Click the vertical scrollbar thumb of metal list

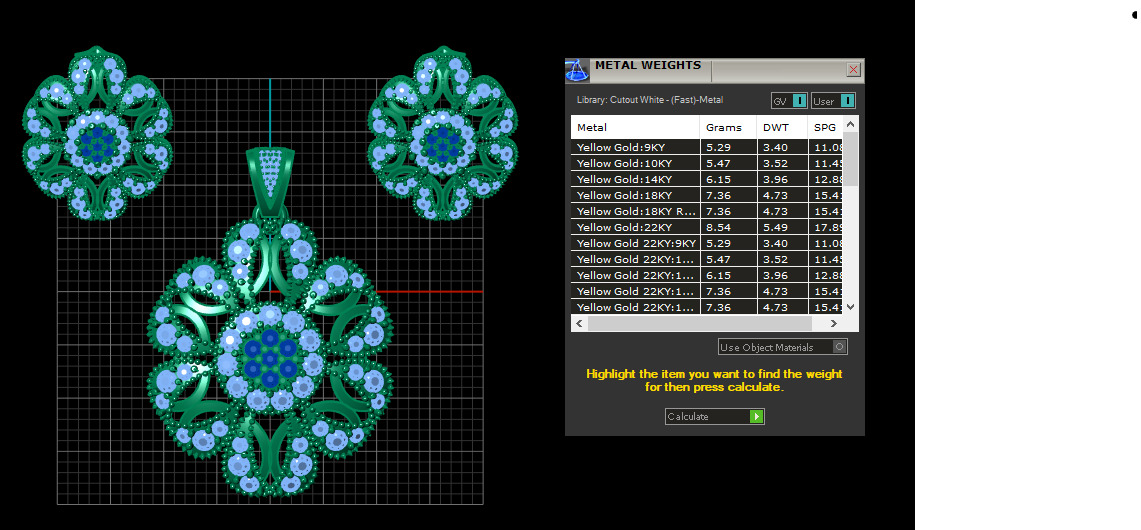(851, 159)
